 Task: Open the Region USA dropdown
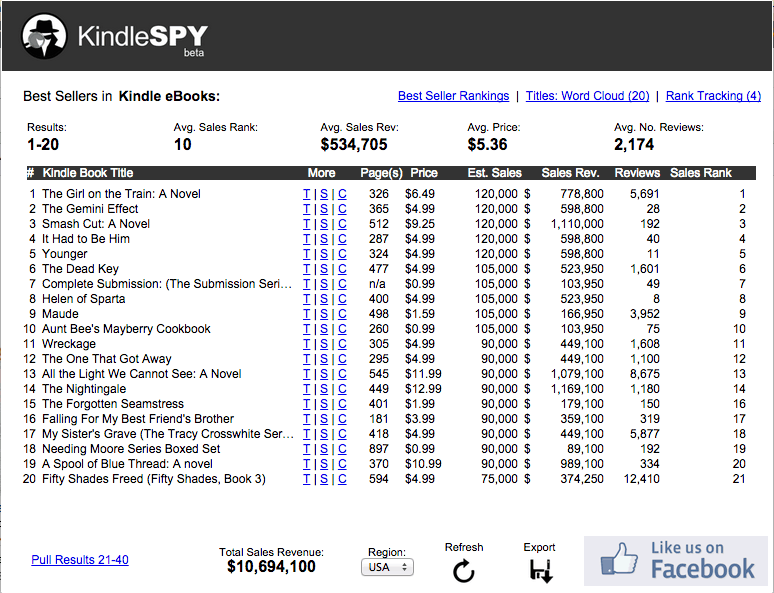point(387,567)
